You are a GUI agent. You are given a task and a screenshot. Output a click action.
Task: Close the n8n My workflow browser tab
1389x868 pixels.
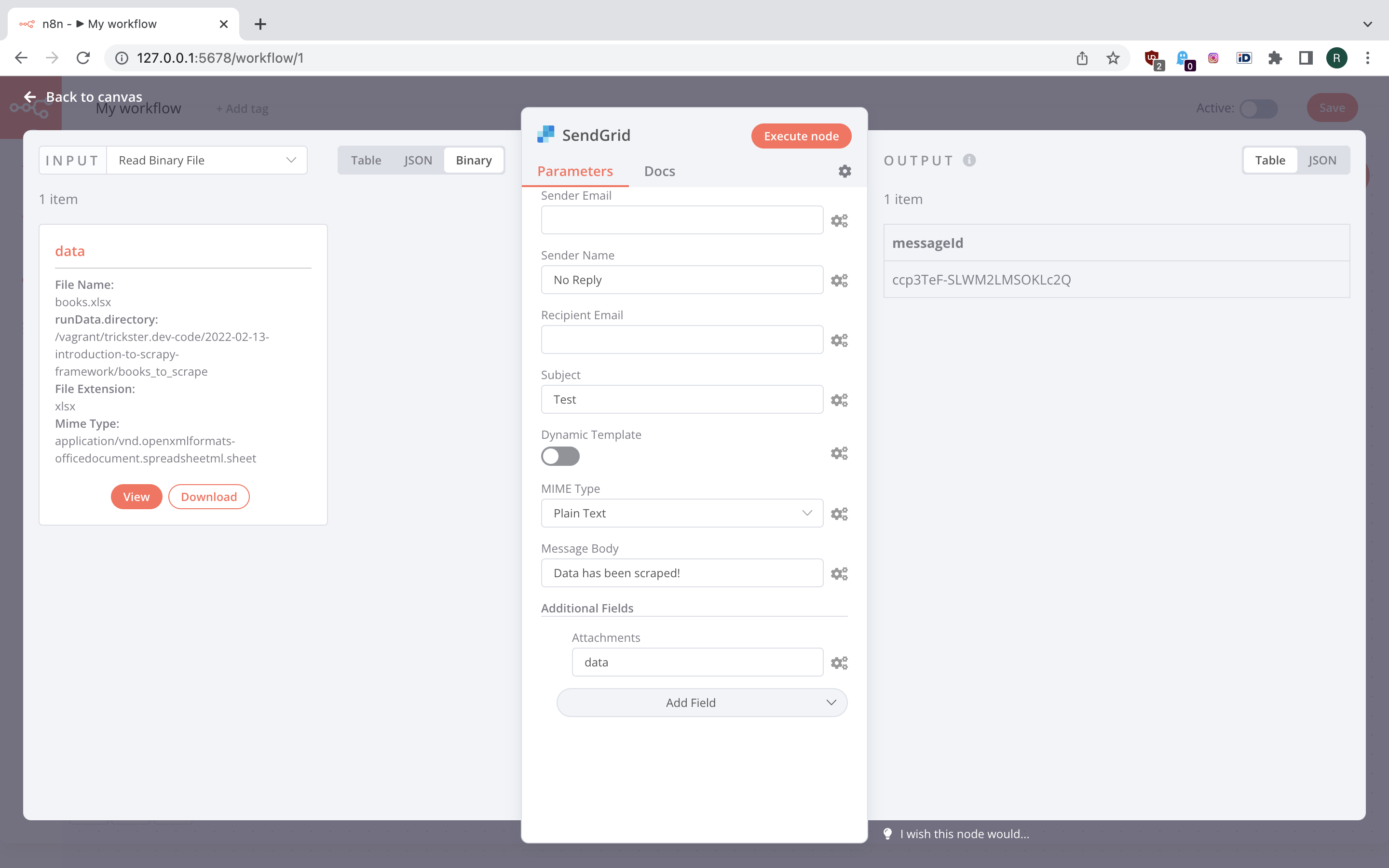(x=224, y=24)
